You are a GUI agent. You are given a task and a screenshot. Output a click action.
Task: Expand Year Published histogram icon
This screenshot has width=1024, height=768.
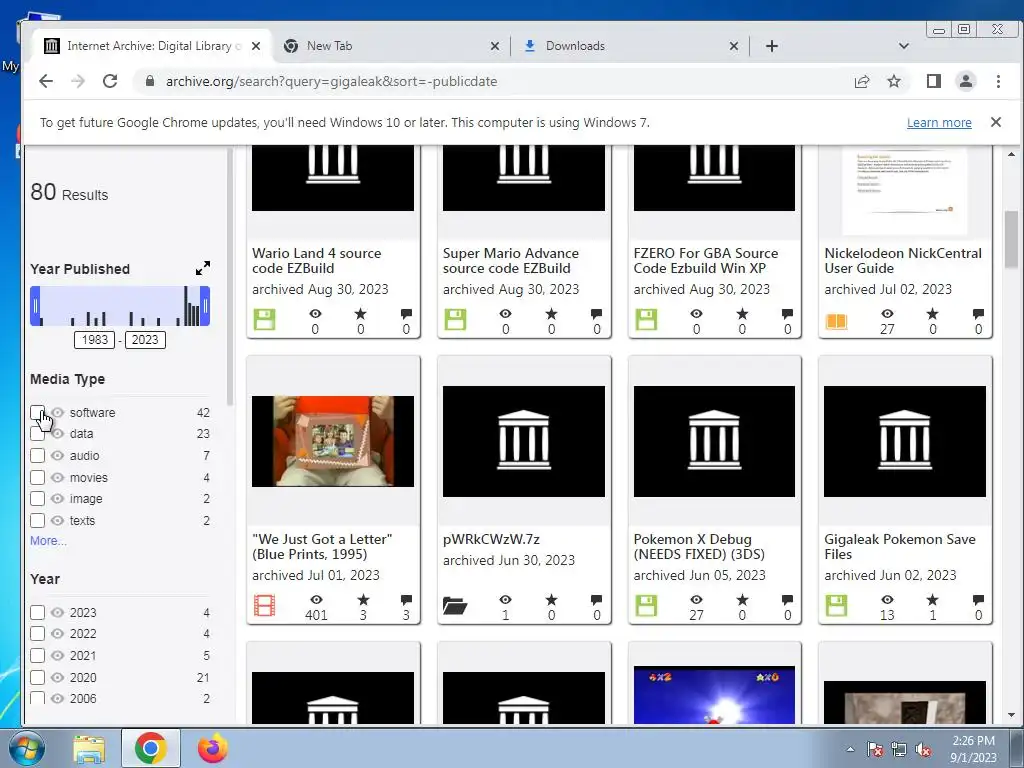(x=202, y=268)
